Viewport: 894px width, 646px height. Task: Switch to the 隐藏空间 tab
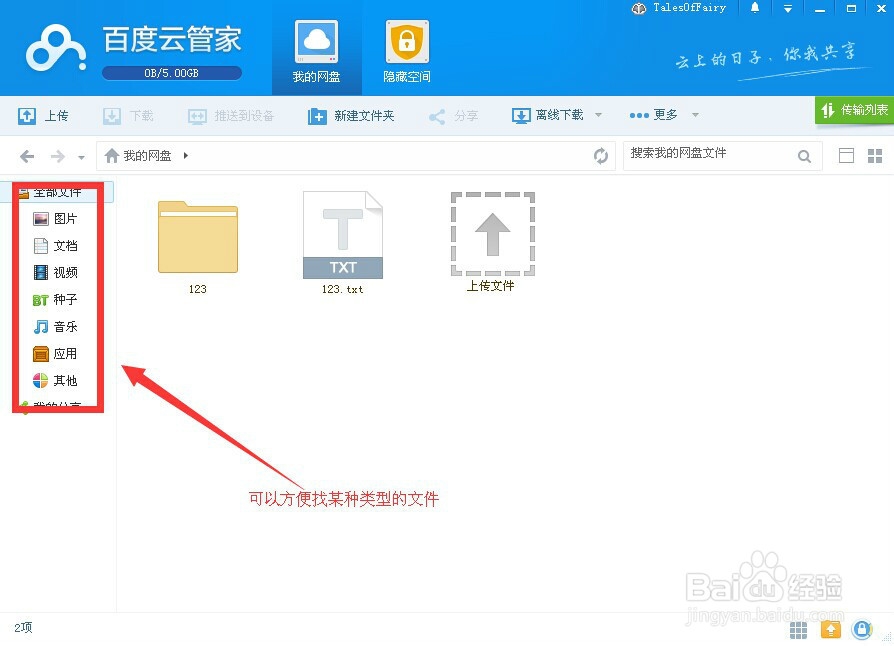[x=405, y=48]
